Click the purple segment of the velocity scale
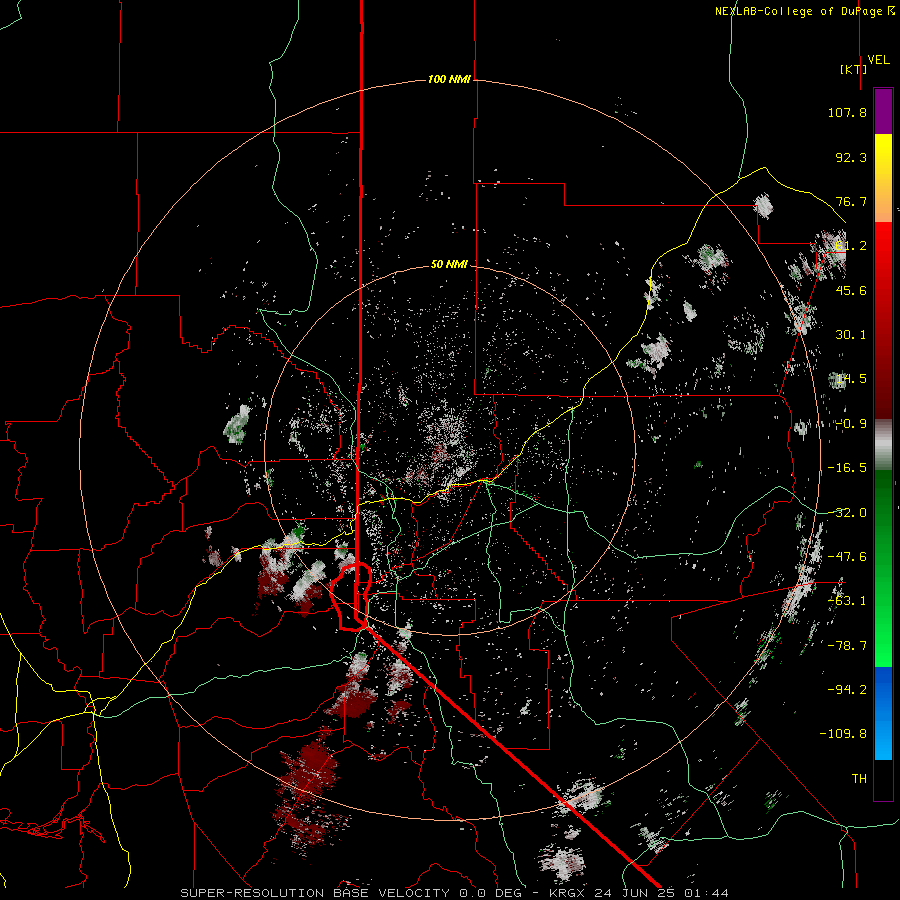The height and width of the screenshot is (900, 900). click(x=883, y=111)
